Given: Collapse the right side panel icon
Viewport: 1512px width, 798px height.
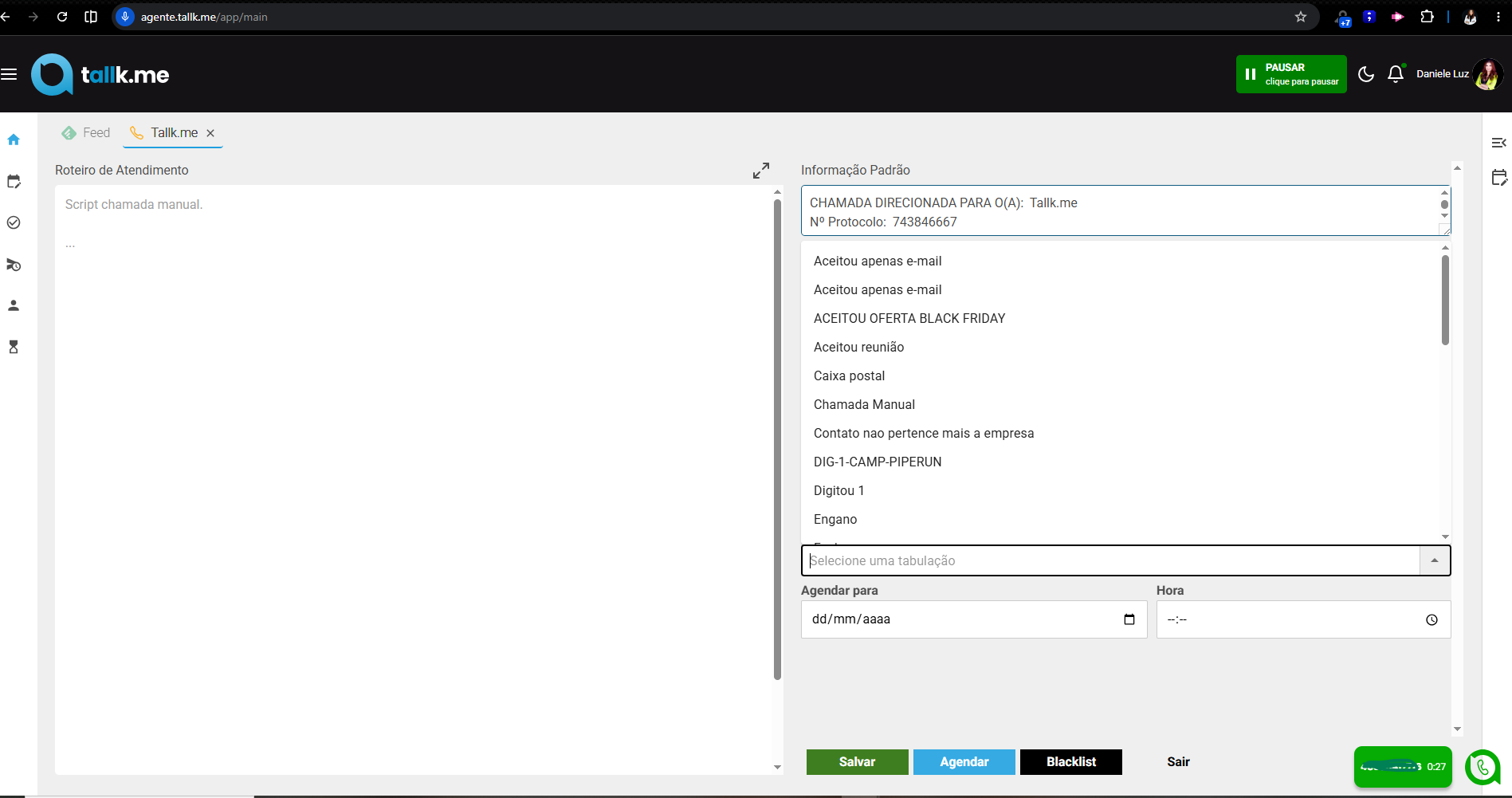Looking at the screenshot, I should tap(1498, 143).
